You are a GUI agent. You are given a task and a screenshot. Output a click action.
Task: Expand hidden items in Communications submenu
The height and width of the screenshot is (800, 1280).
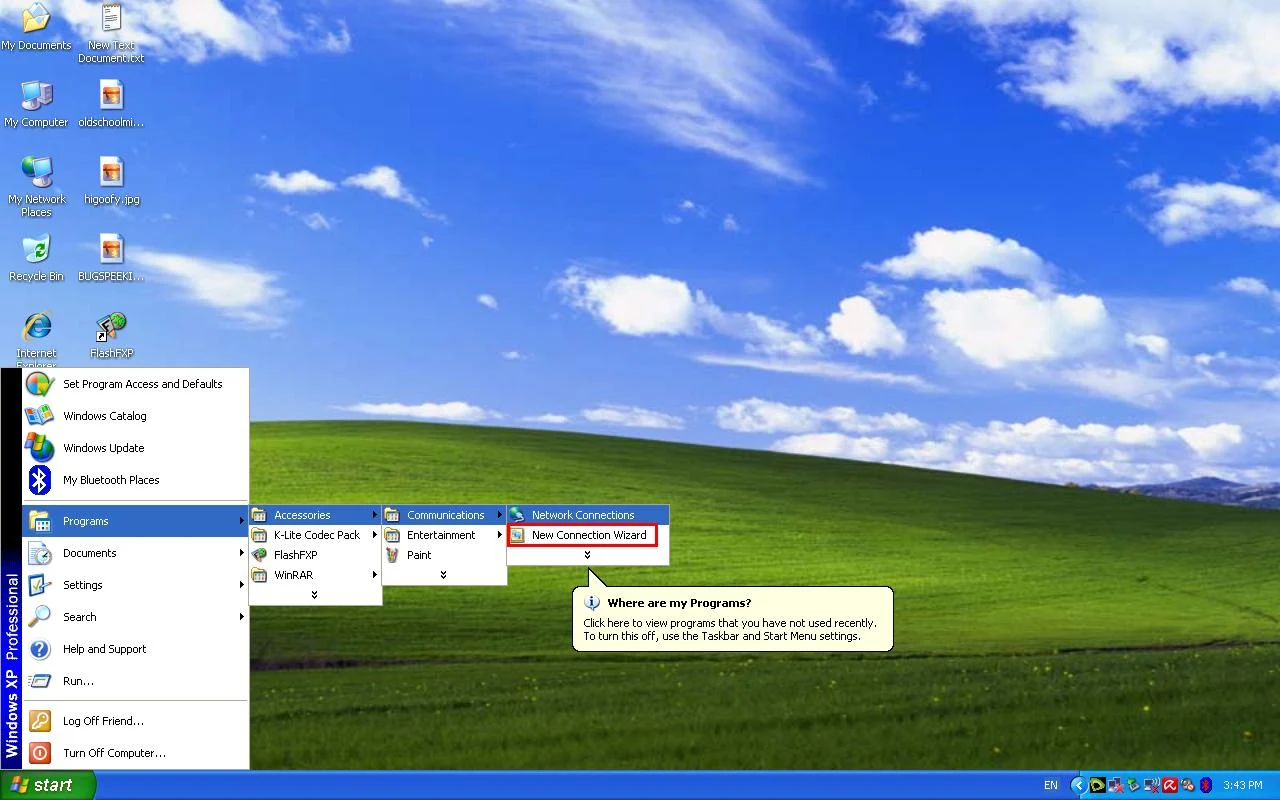pyautogui.click(x=588, y=555)
